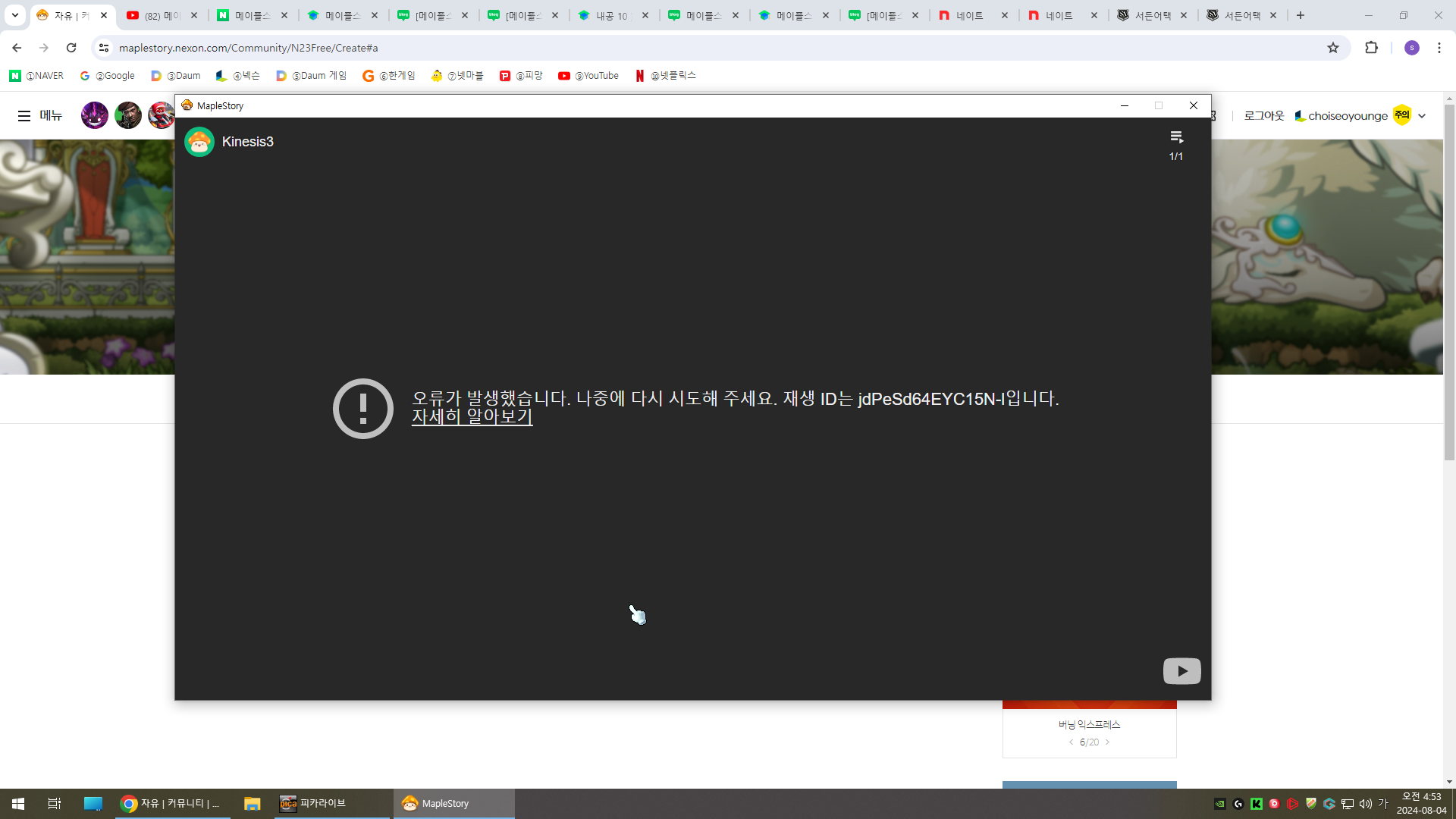Click 로그아웃 in the page header
The image size is (1456, 819).
[1263, 116]
